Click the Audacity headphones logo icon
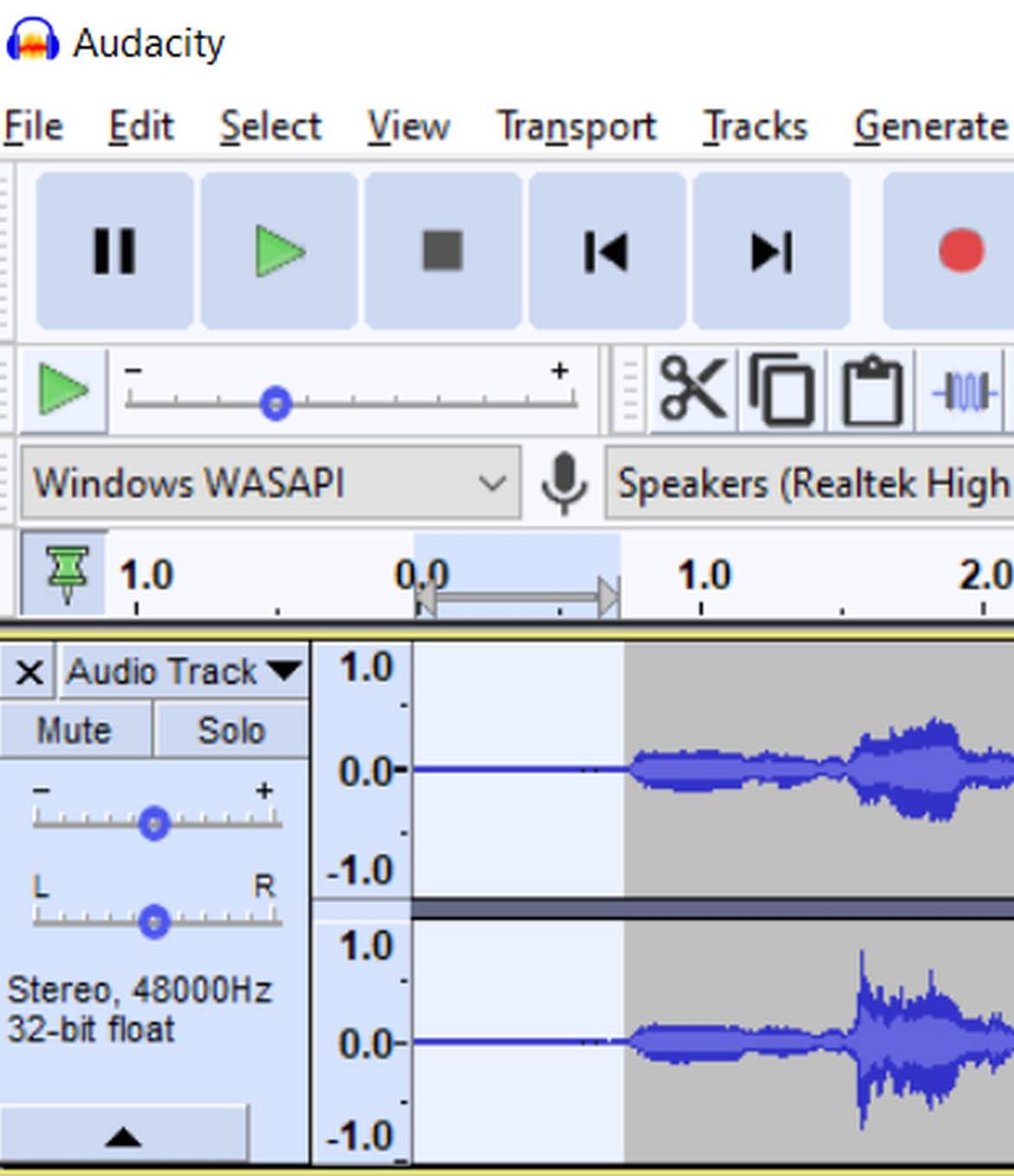 coord(33,40)
